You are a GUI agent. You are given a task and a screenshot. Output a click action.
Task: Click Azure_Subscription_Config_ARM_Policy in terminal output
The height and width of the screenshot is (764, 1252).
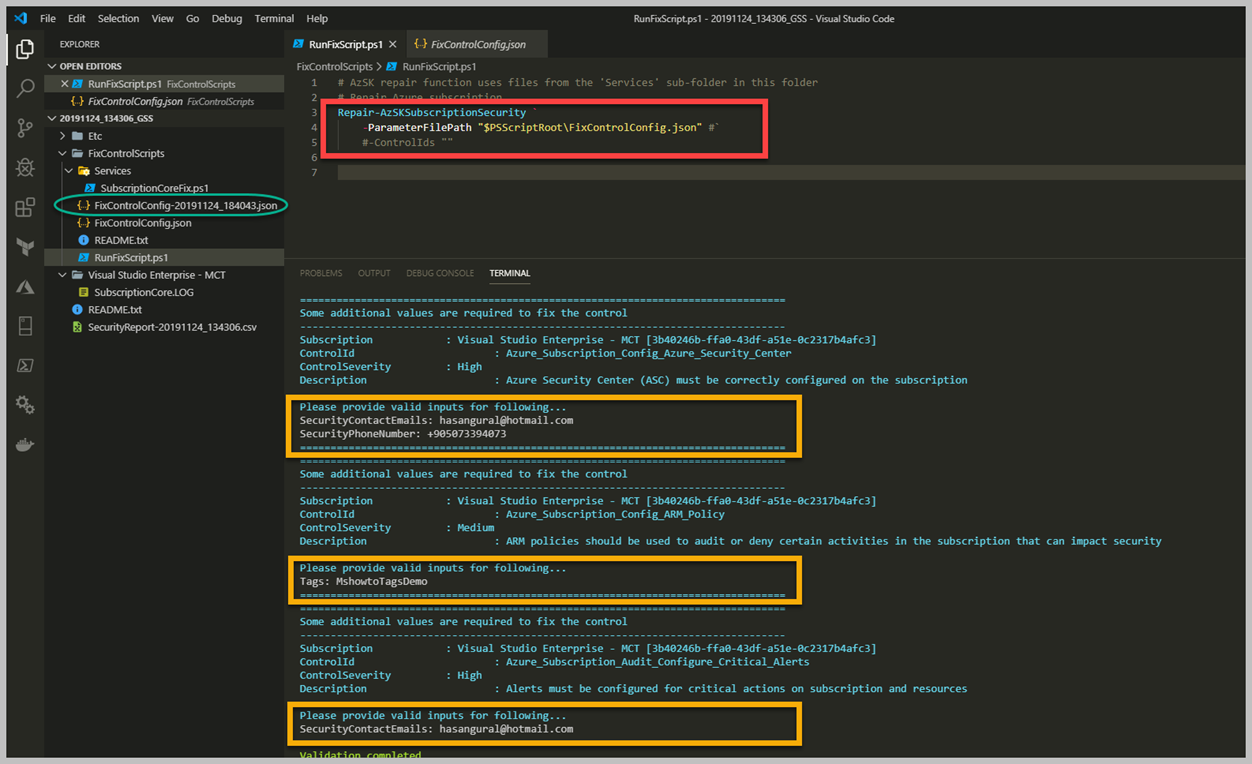click(x=615, y=514)
